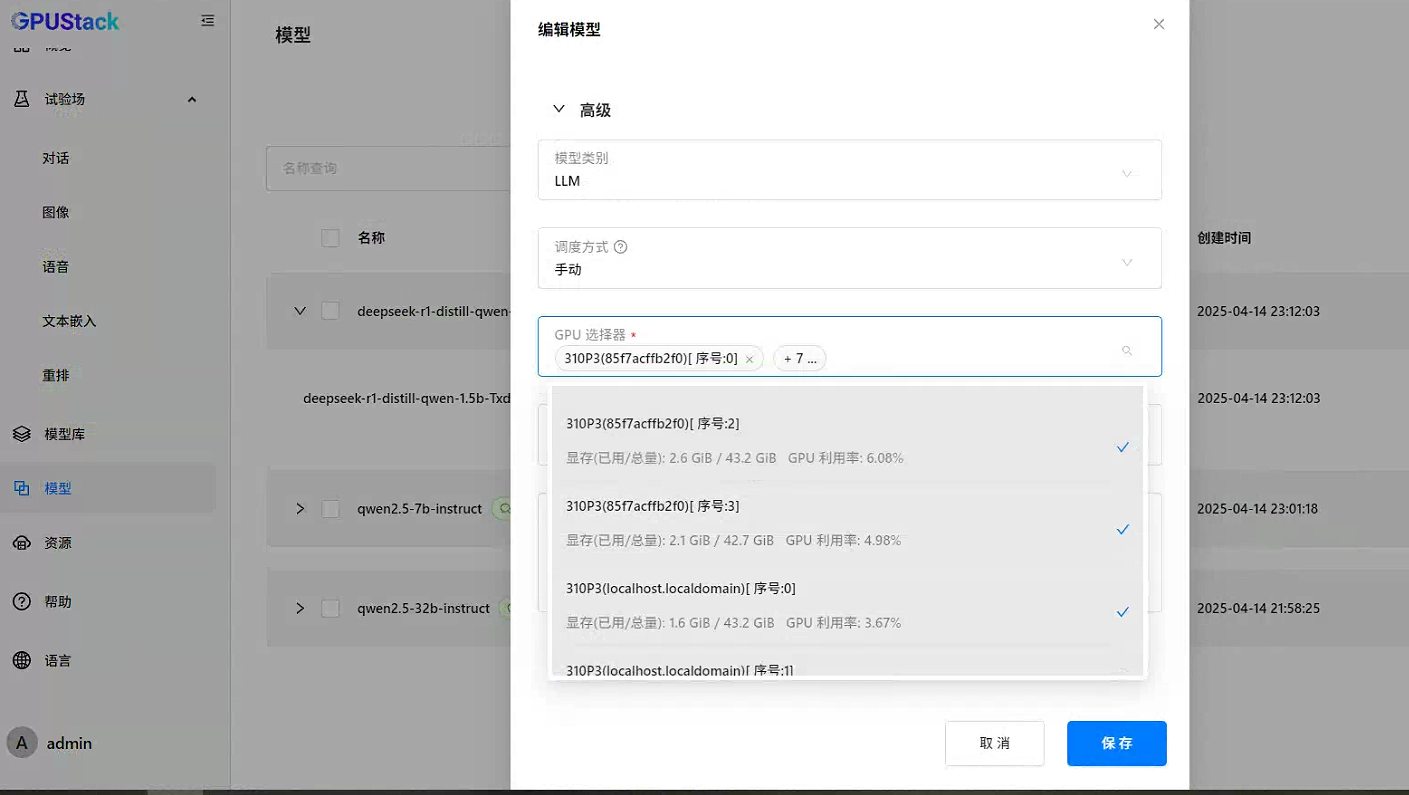Viewport: 1409px width, 795px height.
Task: Click the search icon in GPU 选择器
Action: [x=1127, y=351]
